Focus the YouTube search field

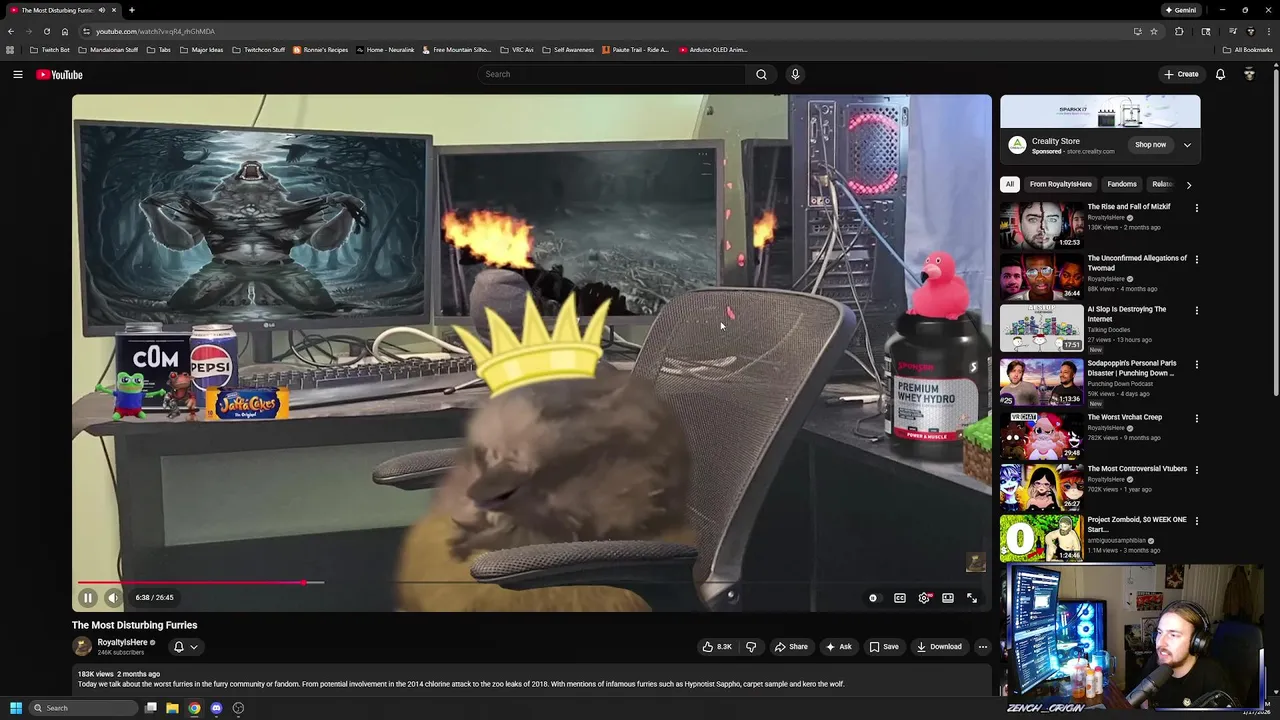click(612, 74)
